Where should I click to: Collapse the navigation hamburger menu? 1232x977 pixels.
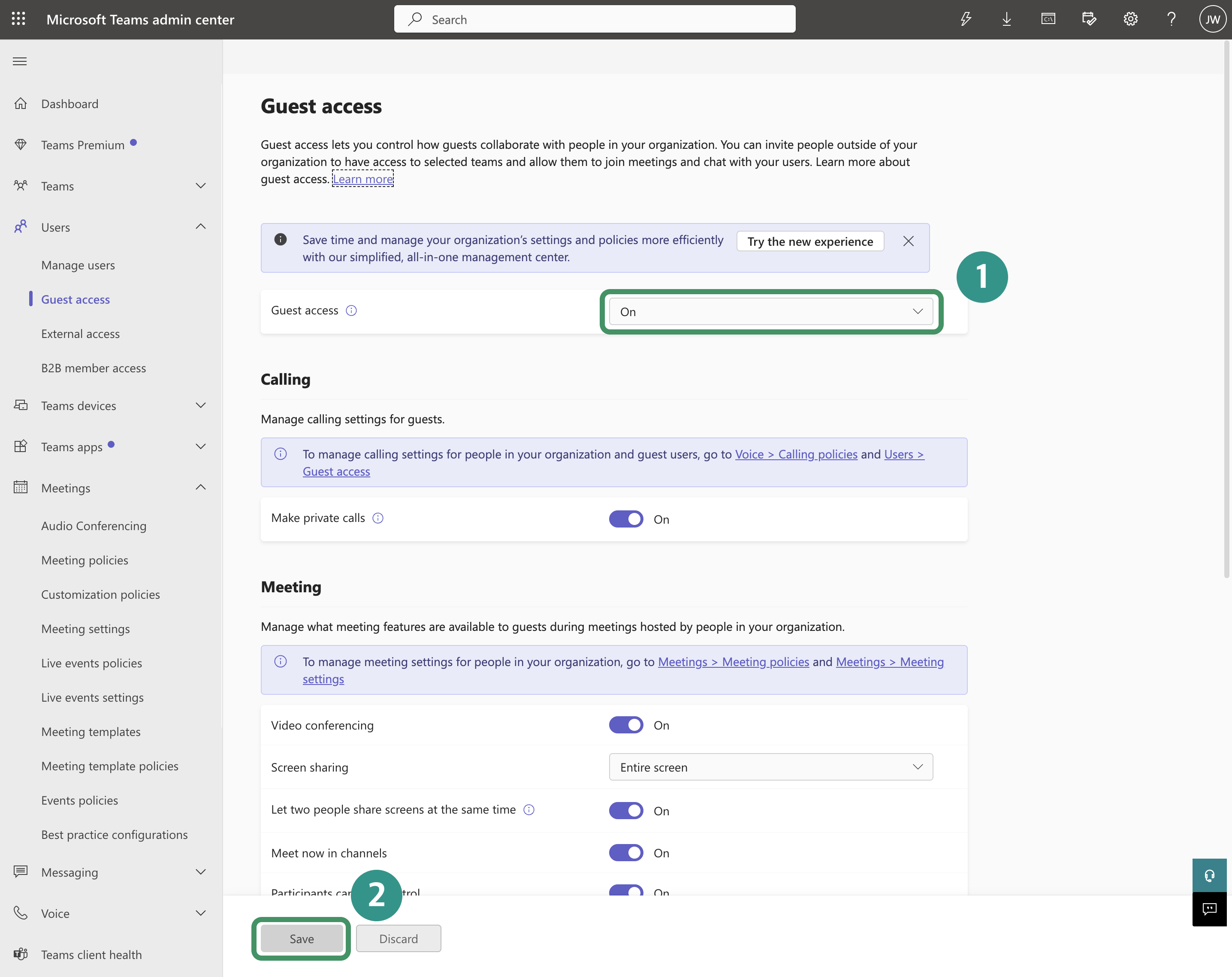20,61
